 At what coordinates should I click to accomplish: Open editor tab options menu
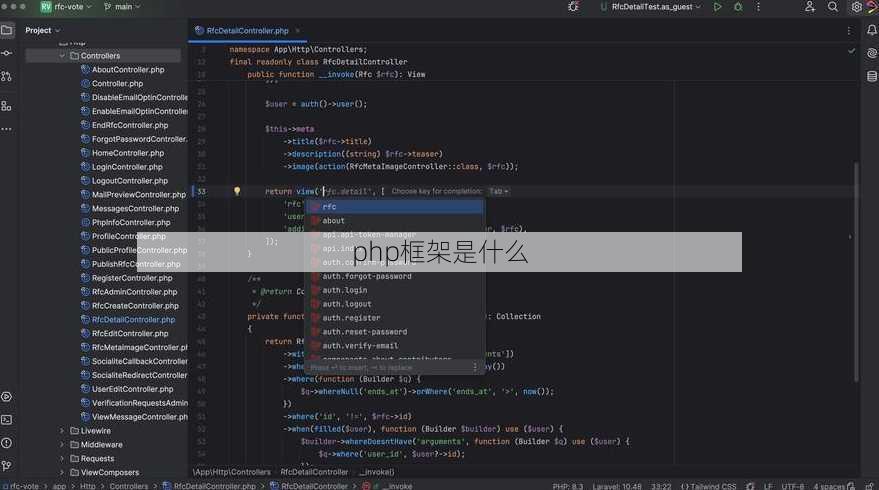(849, 31)
